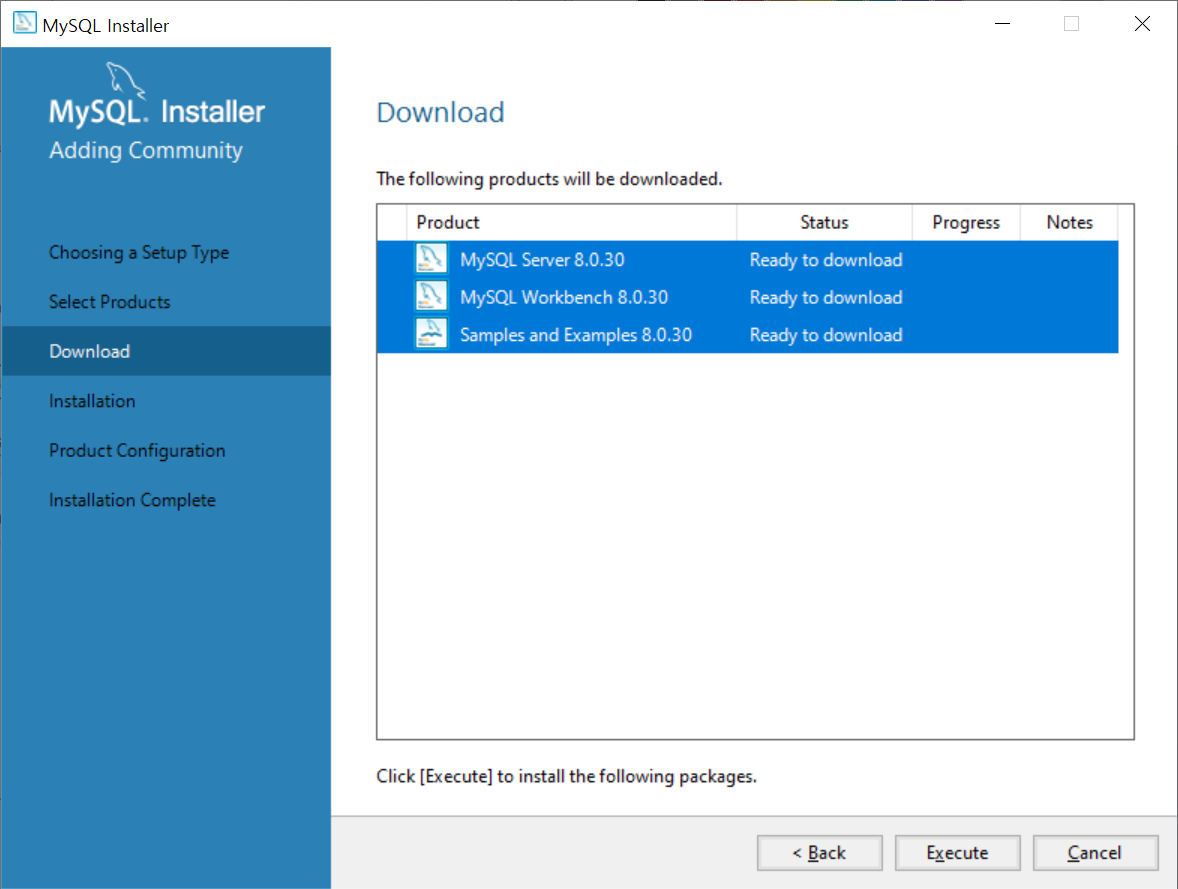Select the MySQL Workbench 8.0.30 row text
The image size is (1178, 889).
(x=563, y=298)
